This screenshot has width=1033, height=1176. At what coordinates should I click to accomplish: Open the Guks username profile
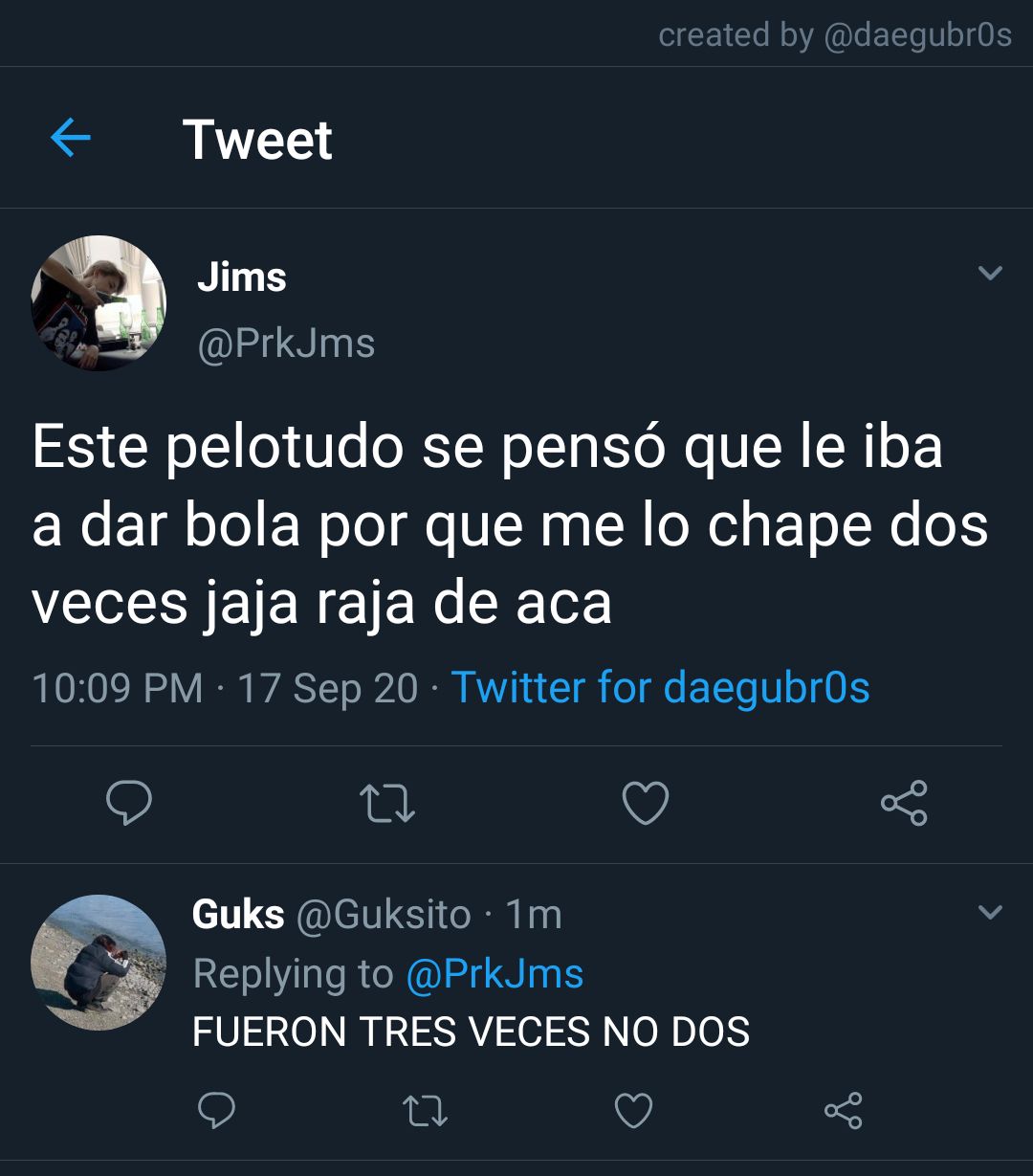(238, 915)
